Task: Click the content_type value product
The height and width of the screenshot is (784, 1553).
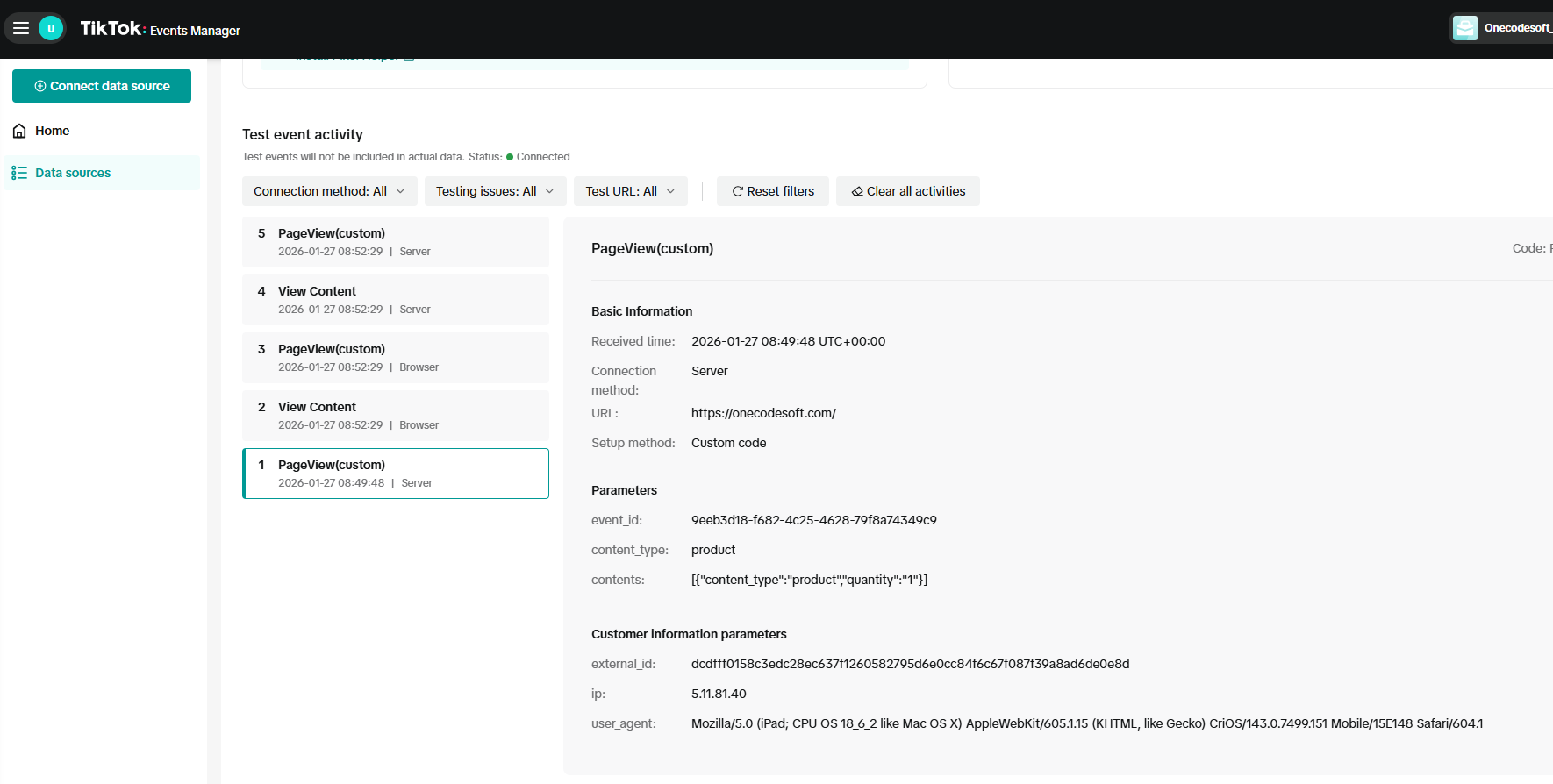Action: tap(713, 550)
